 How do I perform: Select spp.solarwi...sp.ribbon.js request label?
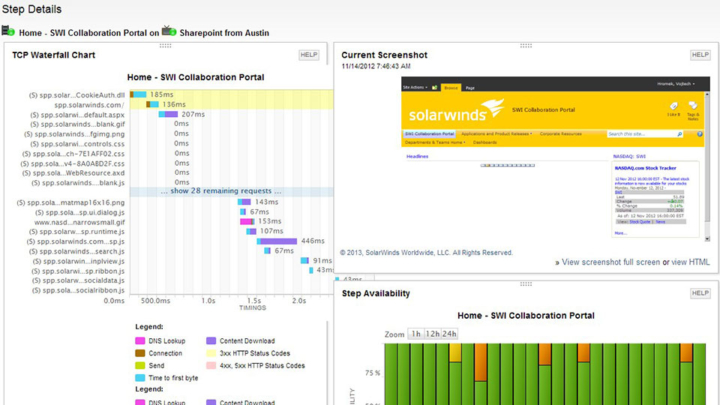pyautogui.click(x=79, y=271)
